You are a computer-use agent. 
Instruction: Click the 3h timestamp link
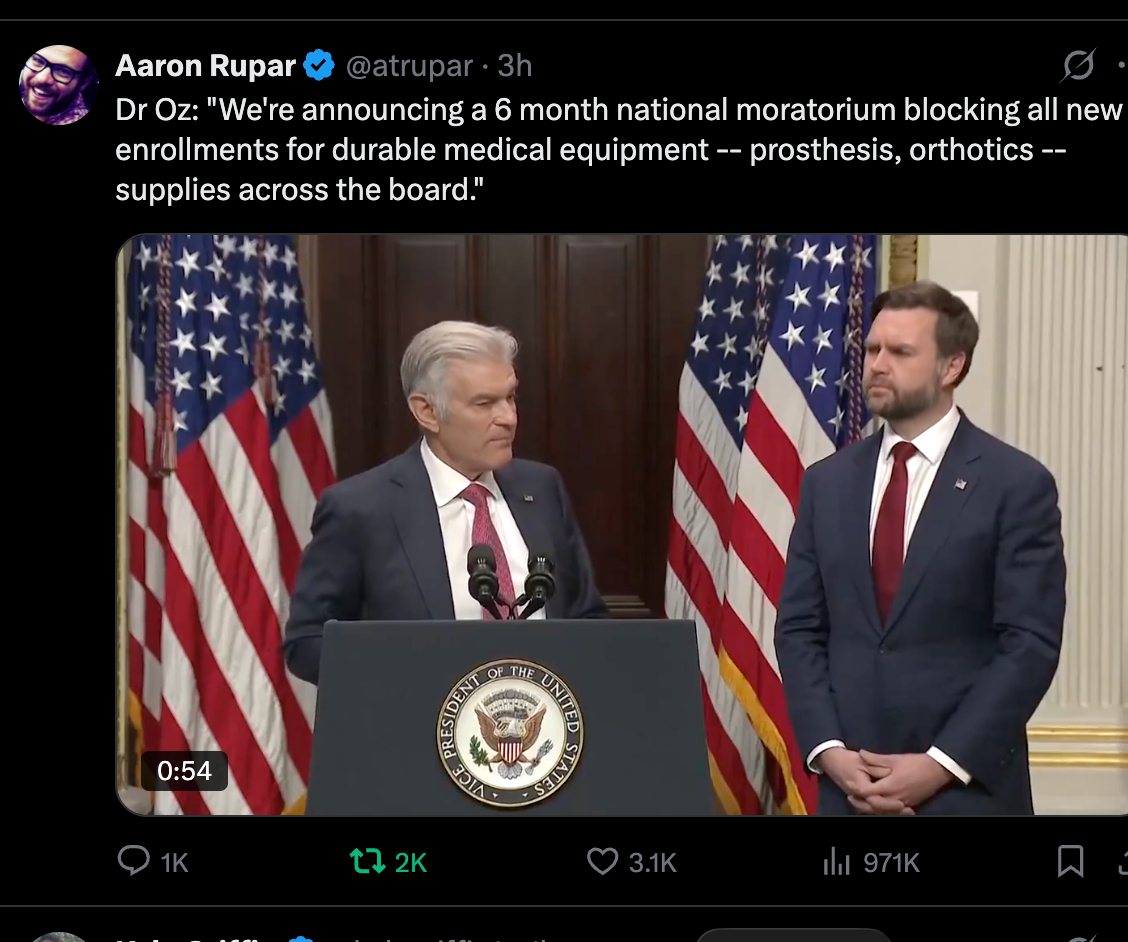[515, 66]
